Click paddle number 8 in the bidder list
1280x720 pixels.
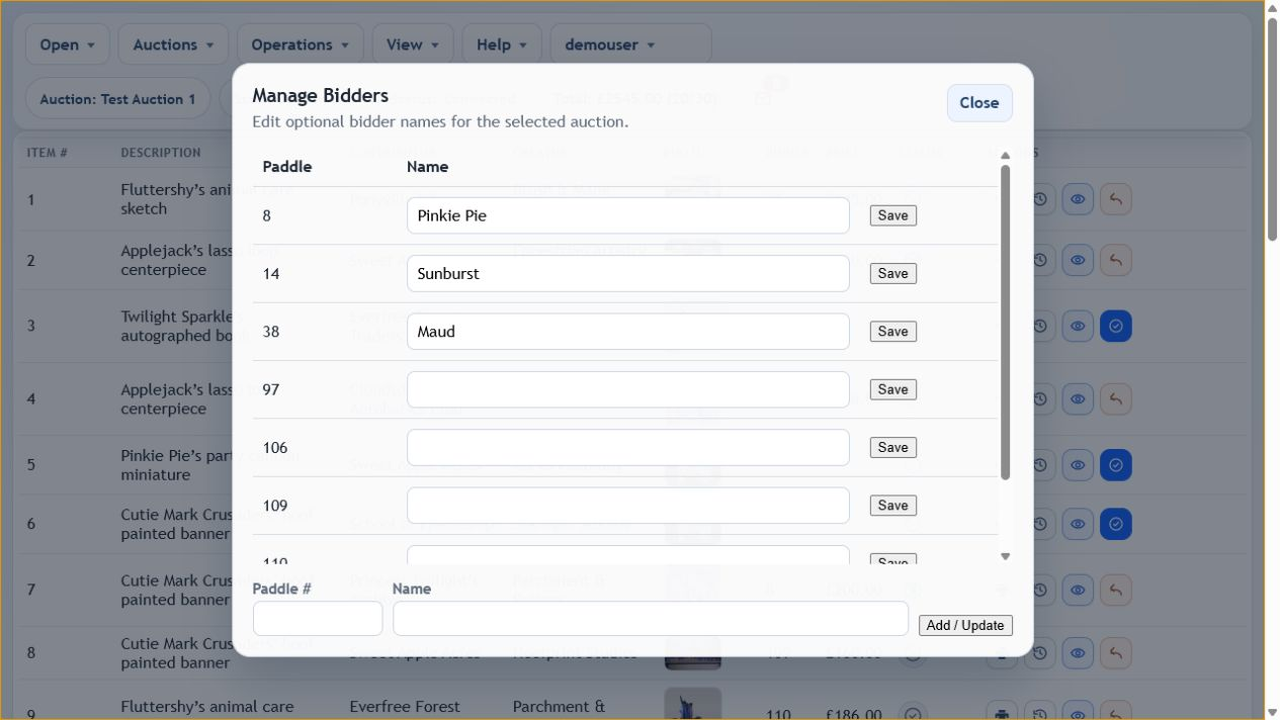[267, 216]
